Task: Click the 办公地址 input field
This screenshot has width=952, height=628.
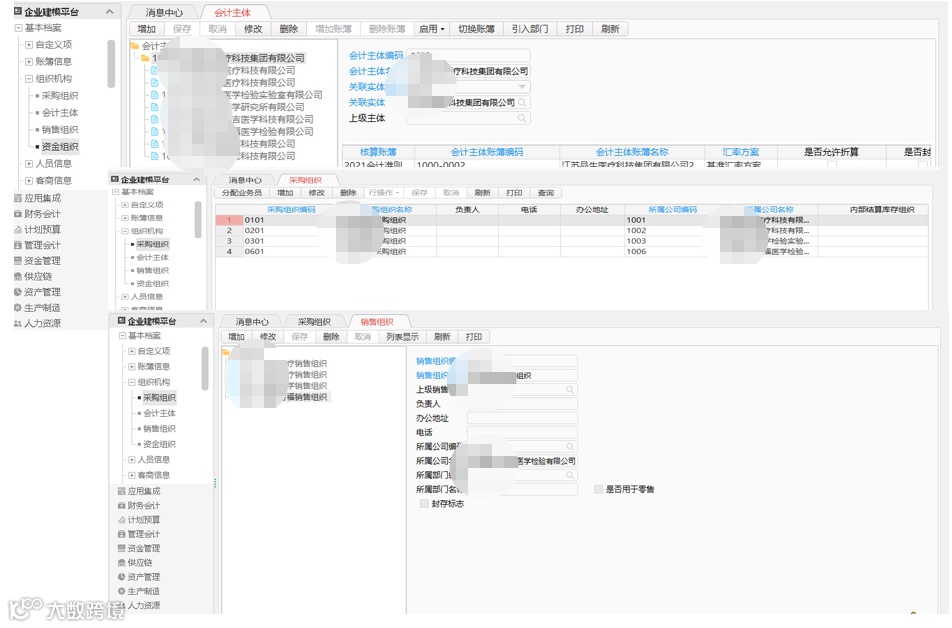Action: click(522, 418)
